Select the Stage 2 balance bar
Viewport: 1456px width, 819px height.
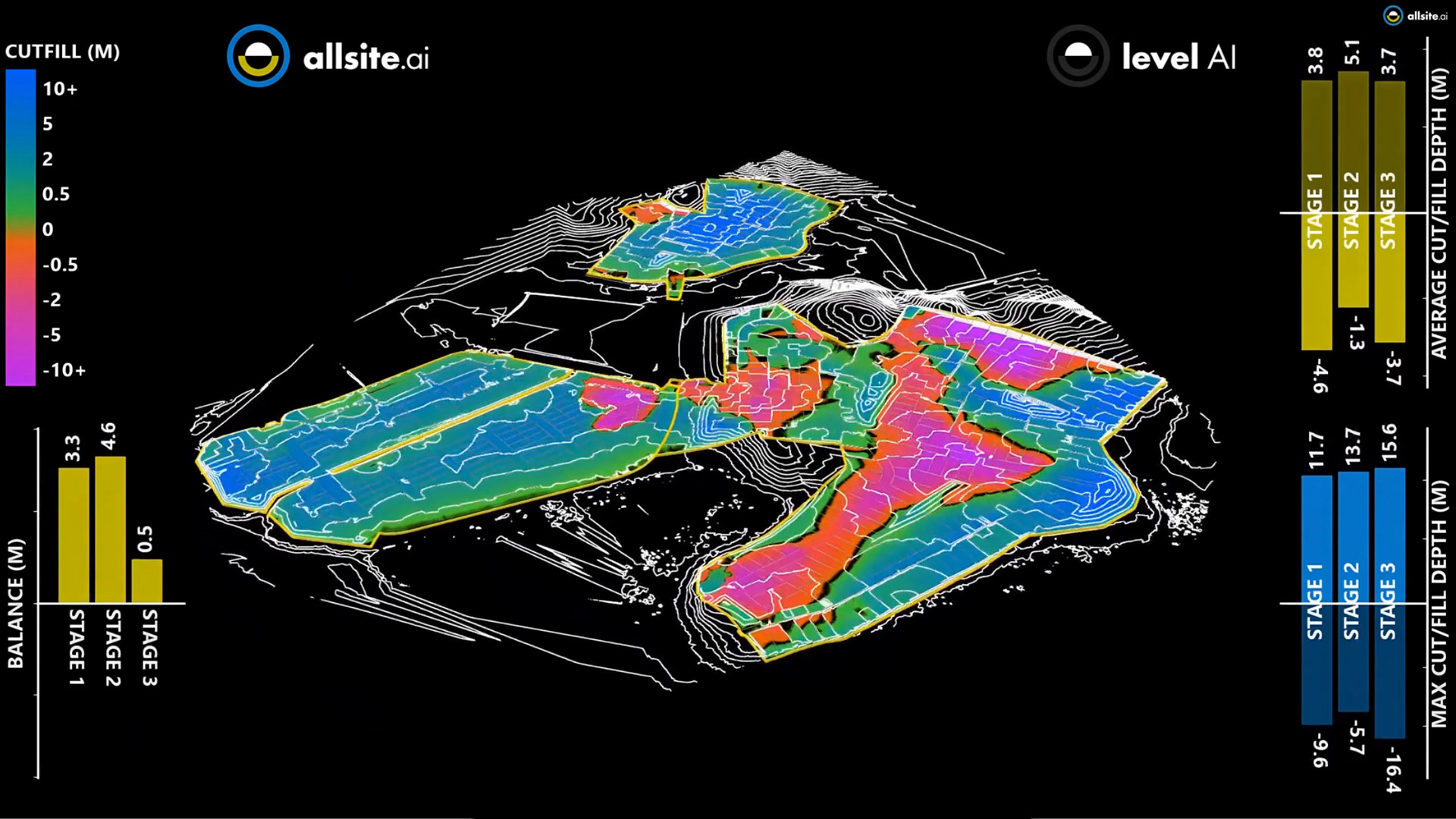point(110,529)
